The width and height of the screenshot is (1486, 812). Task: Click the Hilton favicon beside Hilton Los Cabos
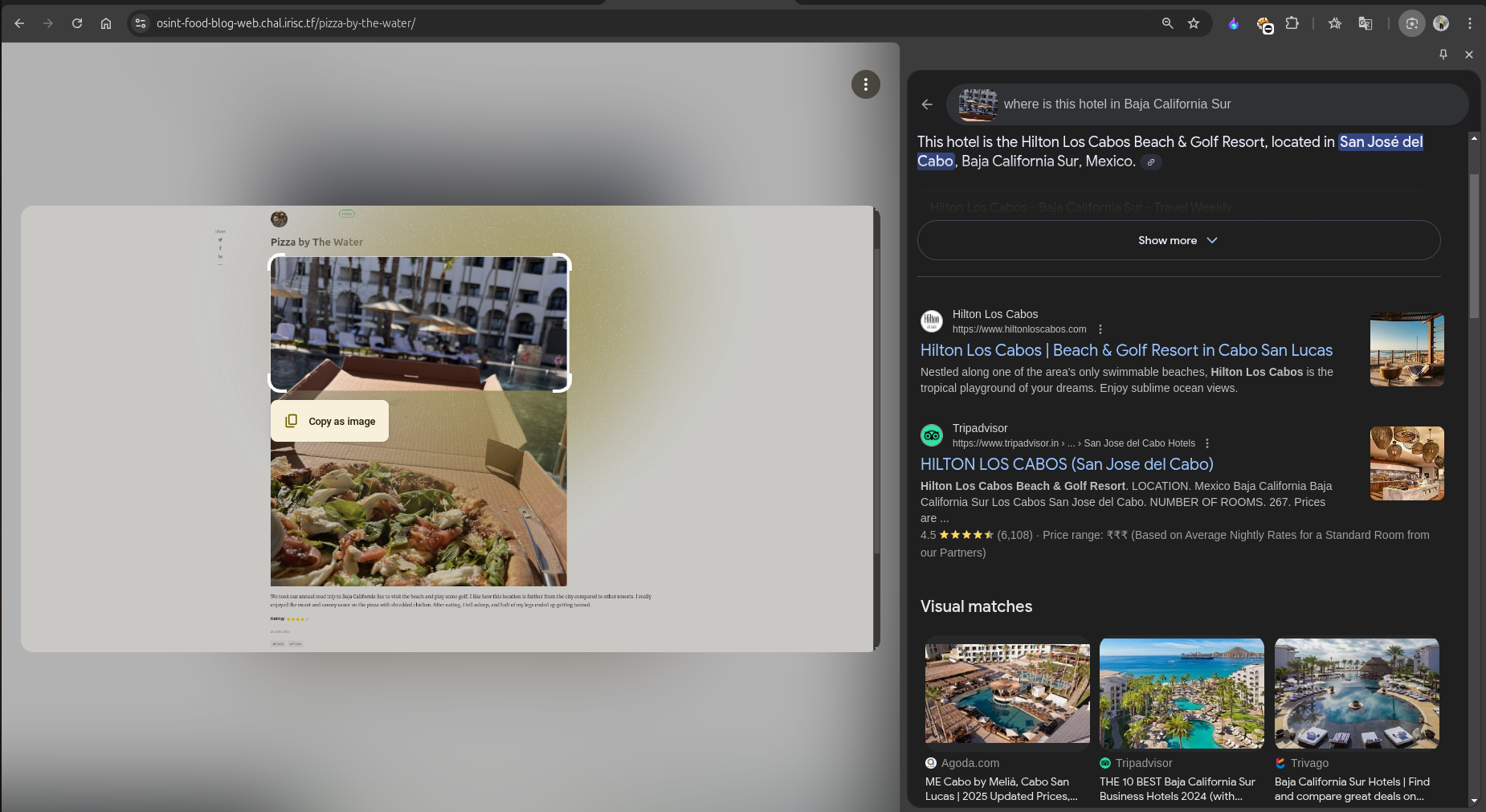coord(932,321)
